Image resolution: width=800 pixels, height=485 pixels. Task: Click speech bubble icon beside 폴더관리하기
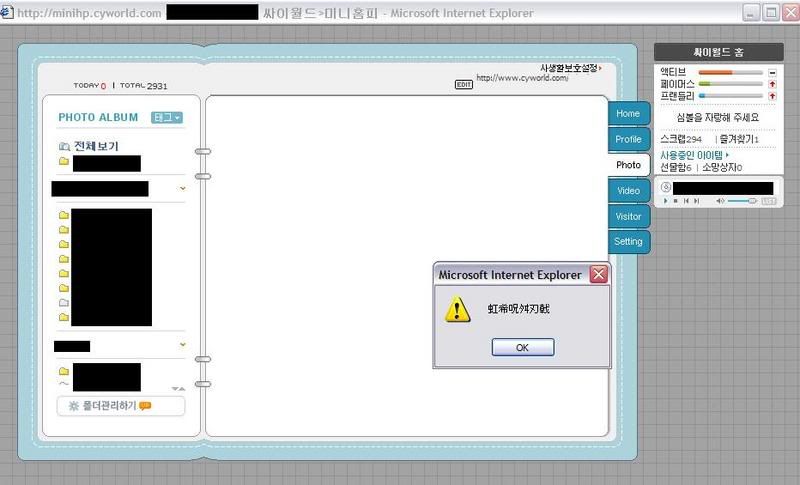(145, 406)
